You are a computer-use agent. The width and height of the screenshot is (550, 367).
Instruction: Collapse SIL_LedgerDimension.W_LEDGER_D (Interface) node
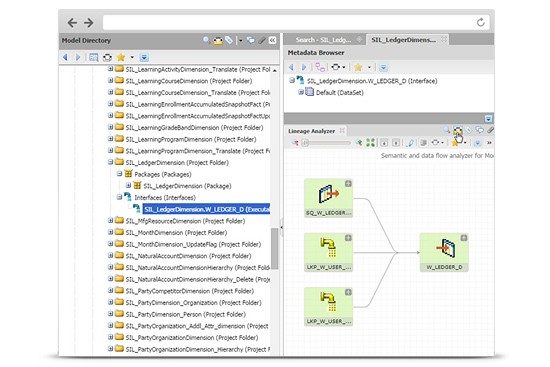coord(291,80)
